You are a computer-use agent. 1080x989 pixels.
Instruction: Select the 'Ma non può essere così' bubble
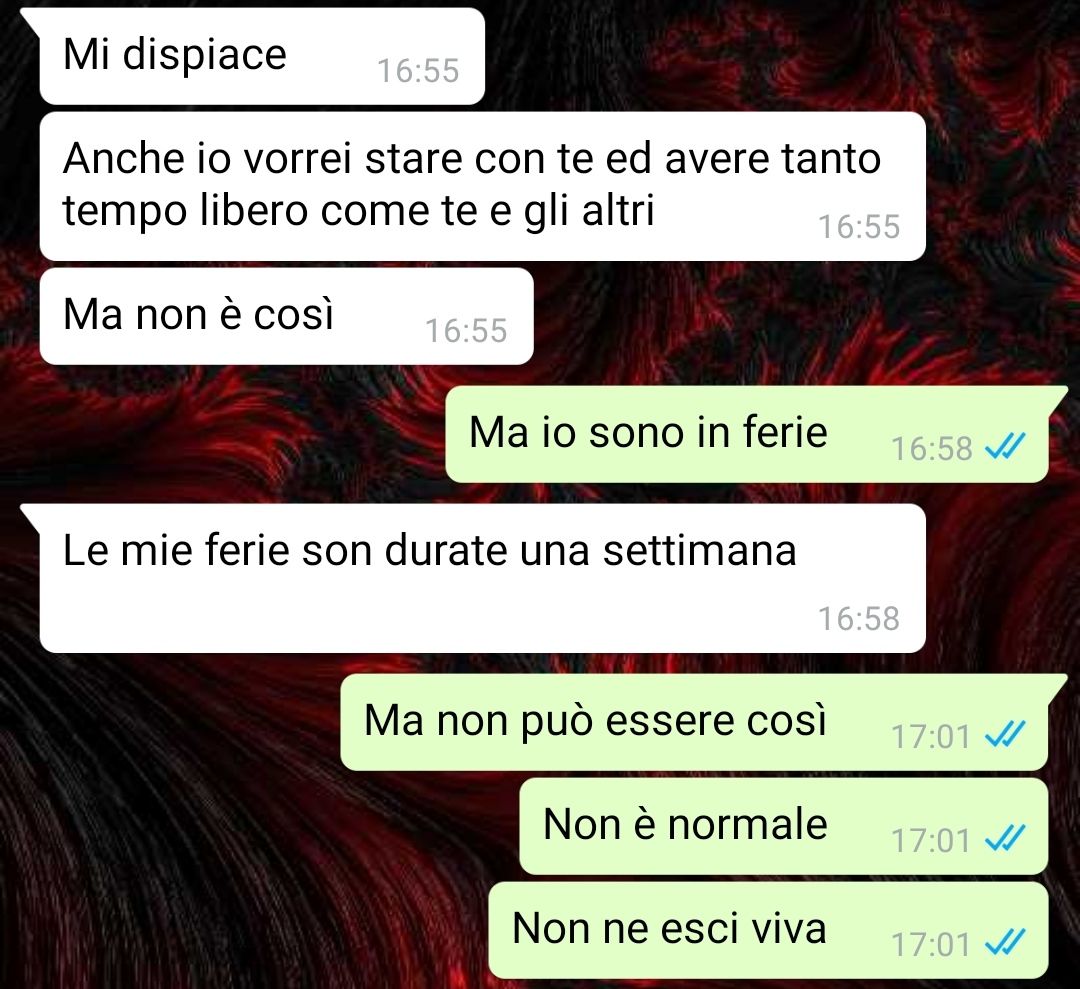(x=694, y=722)
